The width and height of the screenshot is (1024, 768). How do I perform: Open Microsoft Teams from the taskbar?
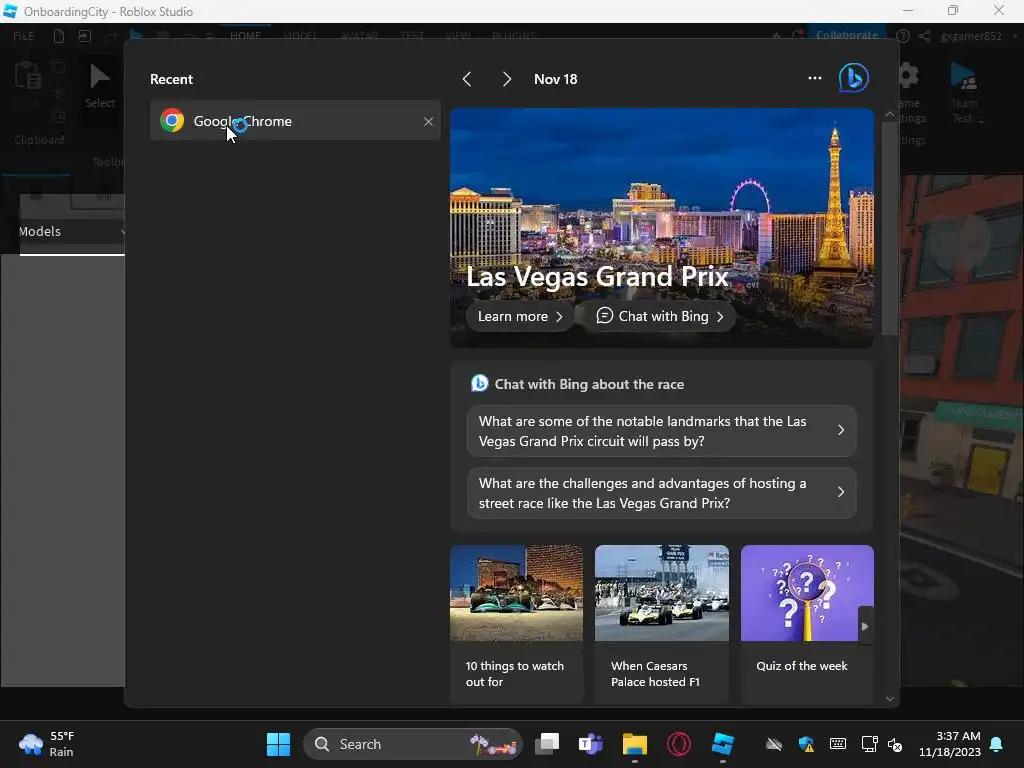coord(590,744)
